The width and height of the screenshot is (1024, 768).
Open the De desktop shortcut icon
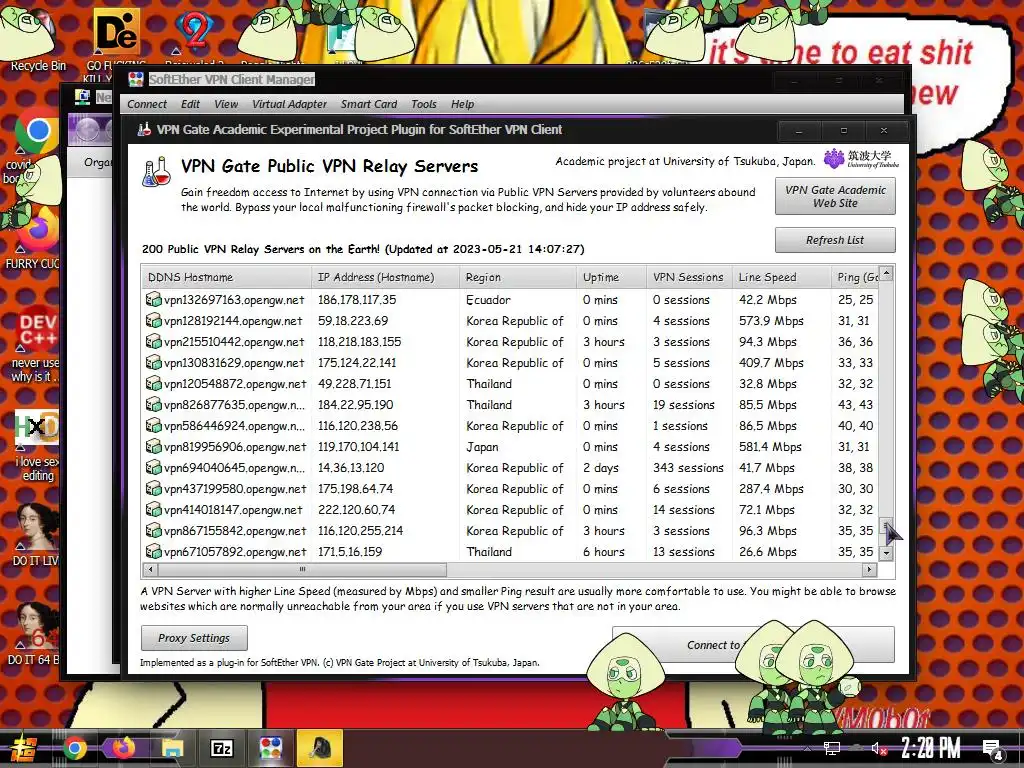click(116, 33)
